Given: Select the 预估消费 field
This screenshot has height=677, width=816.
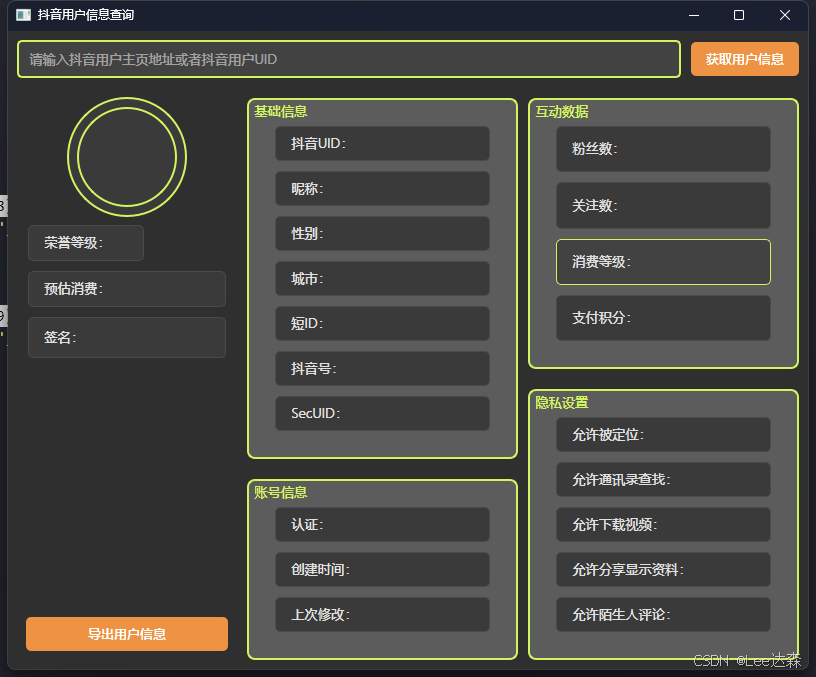Looking at the screenshot, I should pos(127,289).
